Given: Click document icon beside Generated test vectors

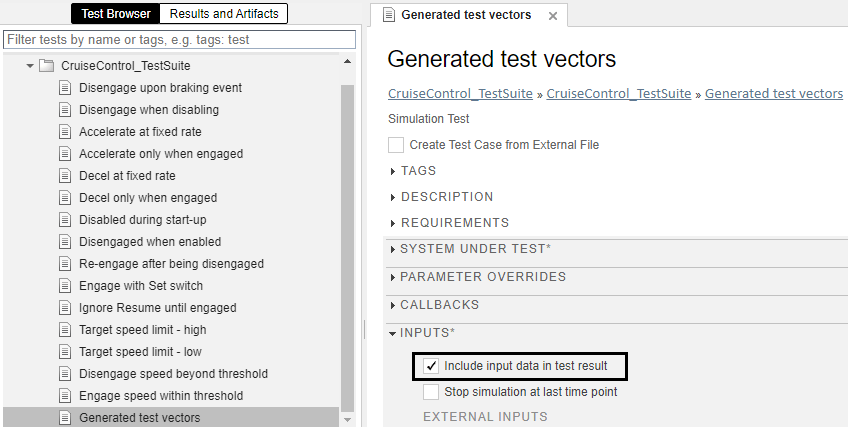Looking at the screenshot, I should [x=66, y=418].
